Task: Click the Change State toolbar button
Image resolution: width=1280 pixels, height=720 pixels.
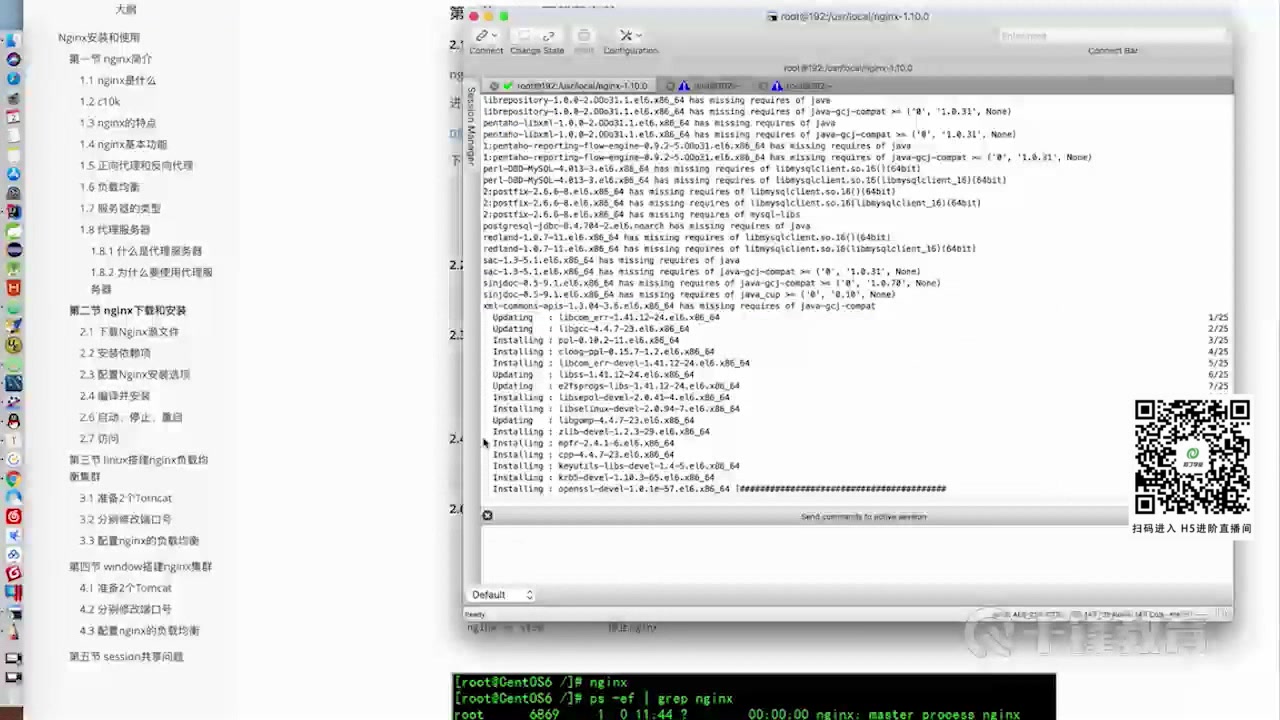Action: (537, 41)
